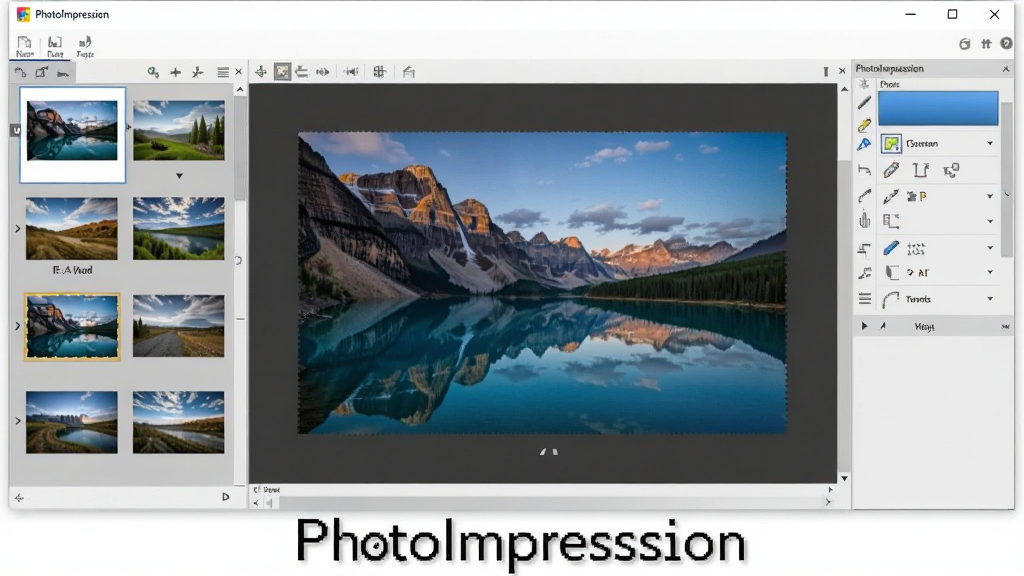Select the curve tool in side panel column
1024x576 pixels.
[864, 196]
